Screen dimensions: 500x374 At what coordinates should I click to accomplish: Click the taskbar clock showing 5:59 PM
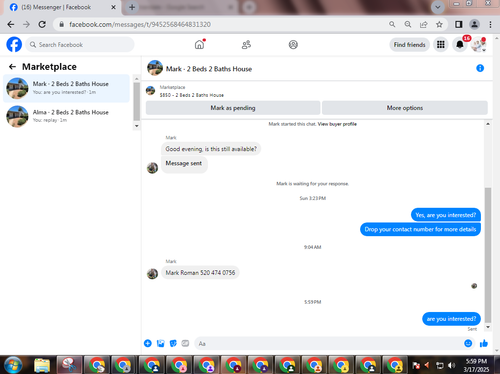tap(476, 365)
